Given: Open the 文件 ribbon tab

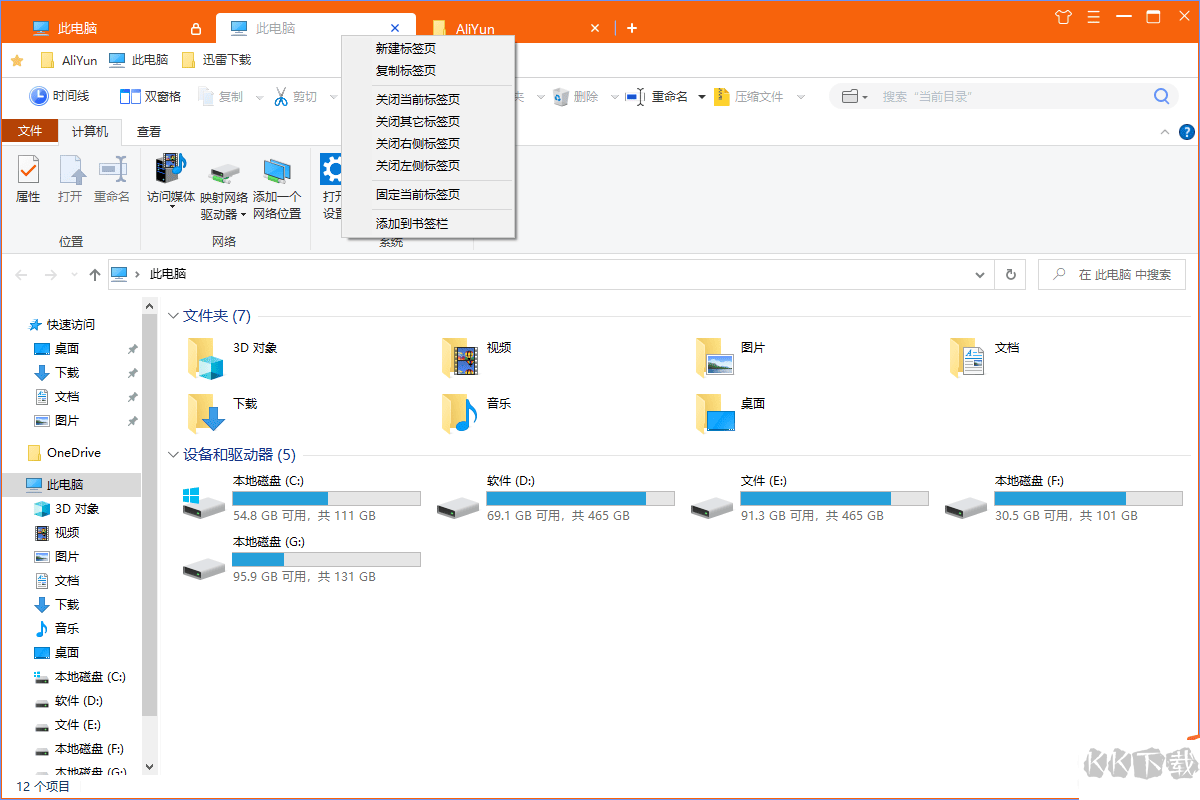Looking at the screenshot, I should tap(30, 131).
